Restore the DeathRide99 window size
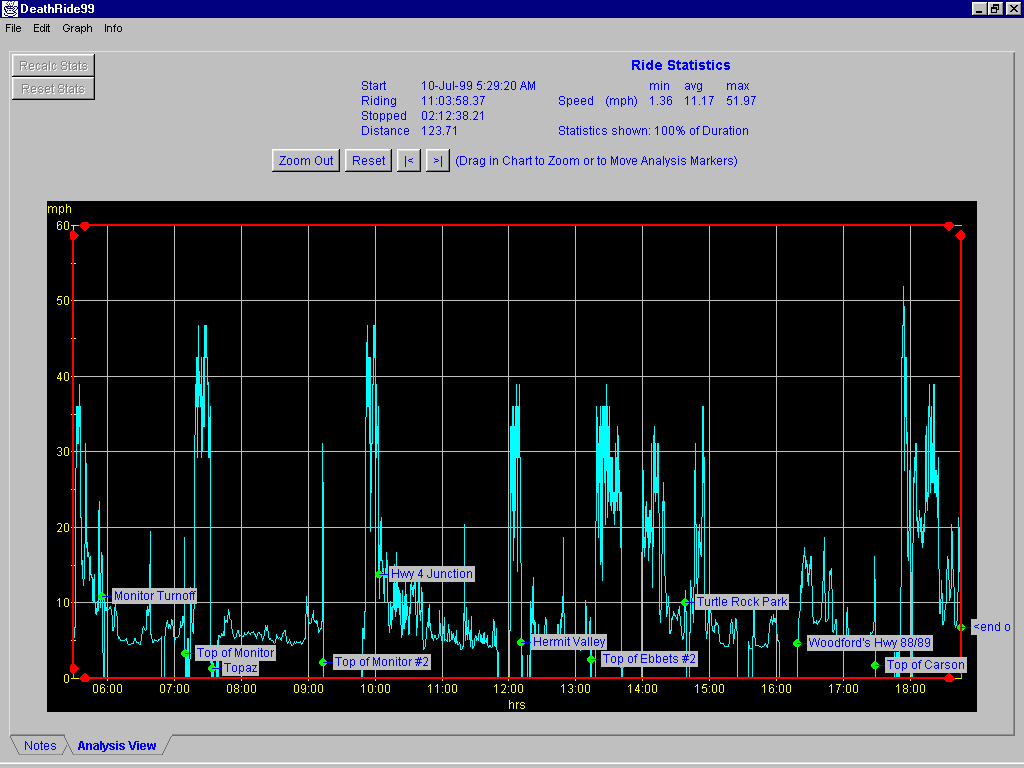 click(995, 8)
